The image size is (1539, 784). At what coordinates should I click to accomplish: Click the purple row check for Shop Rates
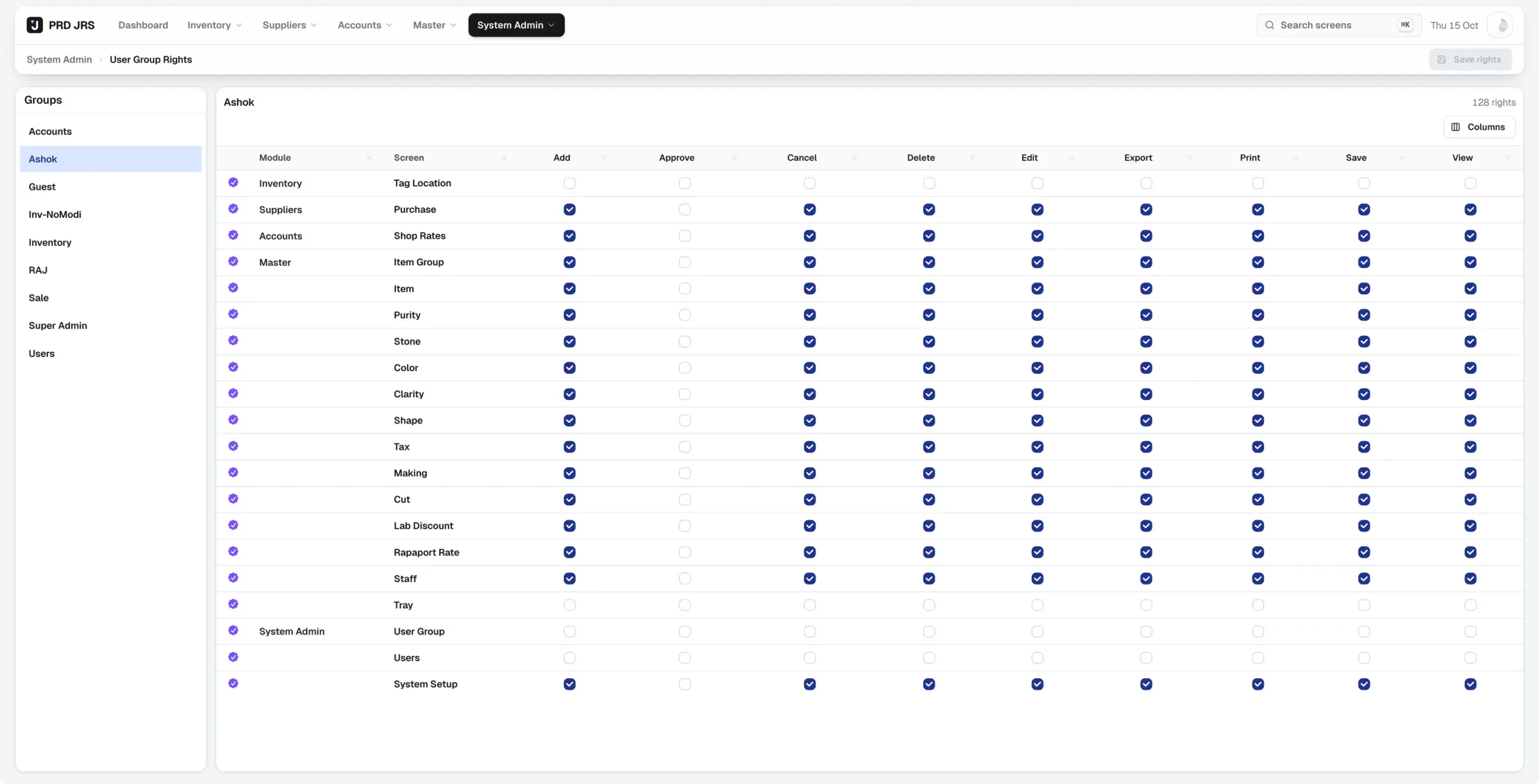pos(233,235)
